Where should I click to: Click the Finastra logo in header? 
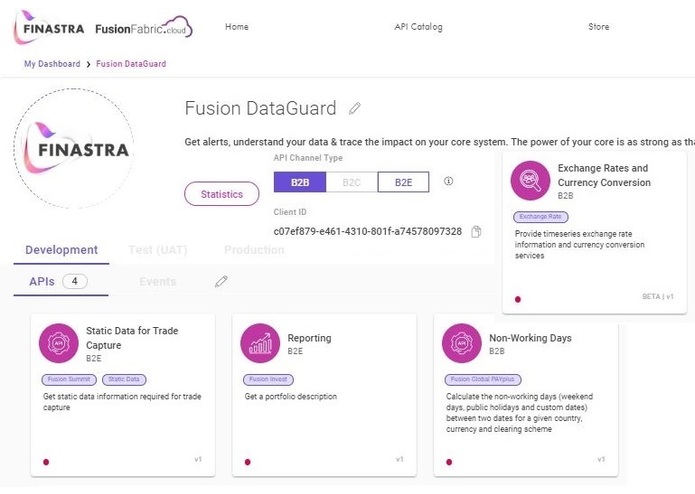[49, 27]
